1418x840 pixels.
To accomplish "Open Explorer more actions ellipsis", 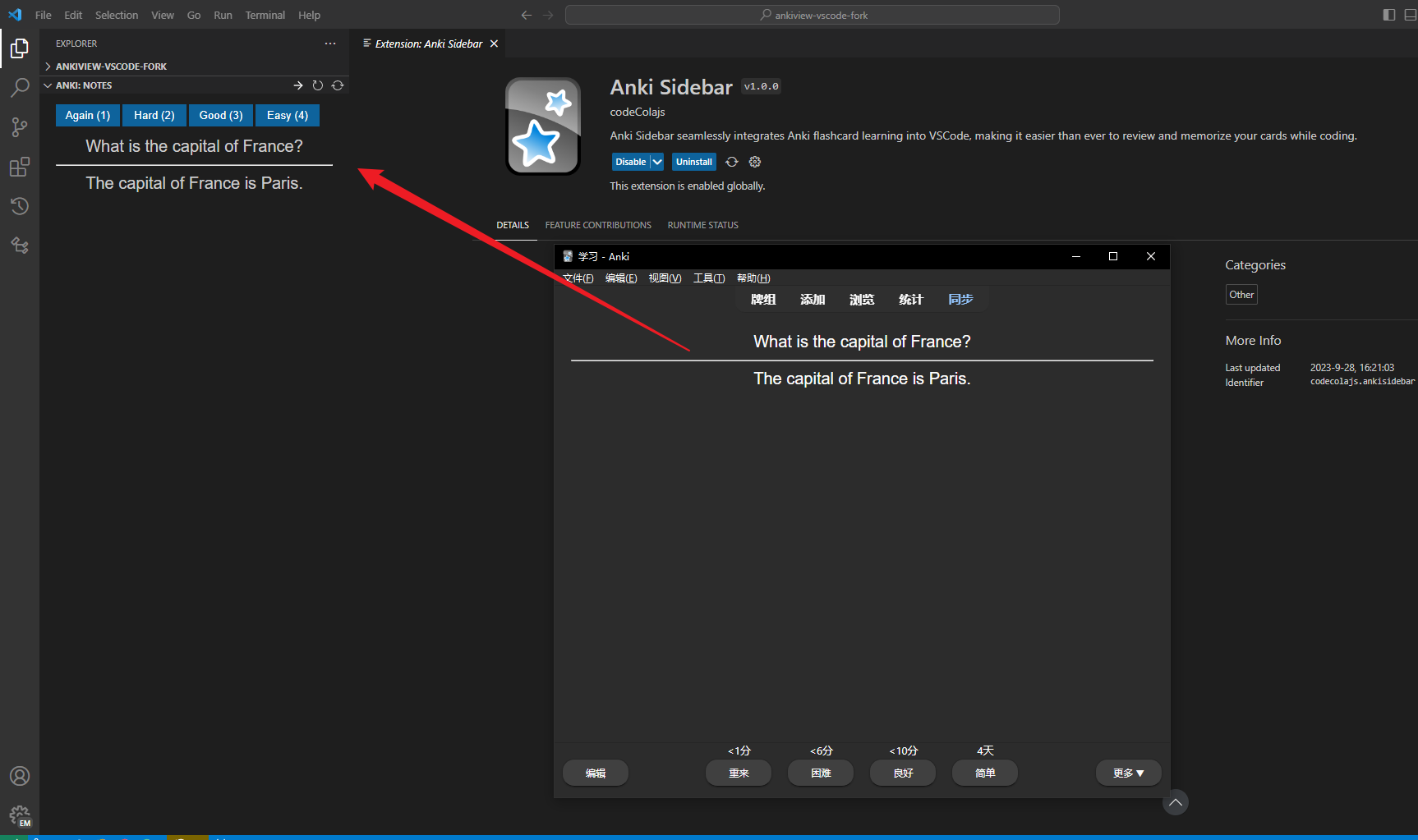I will (330, 44).
